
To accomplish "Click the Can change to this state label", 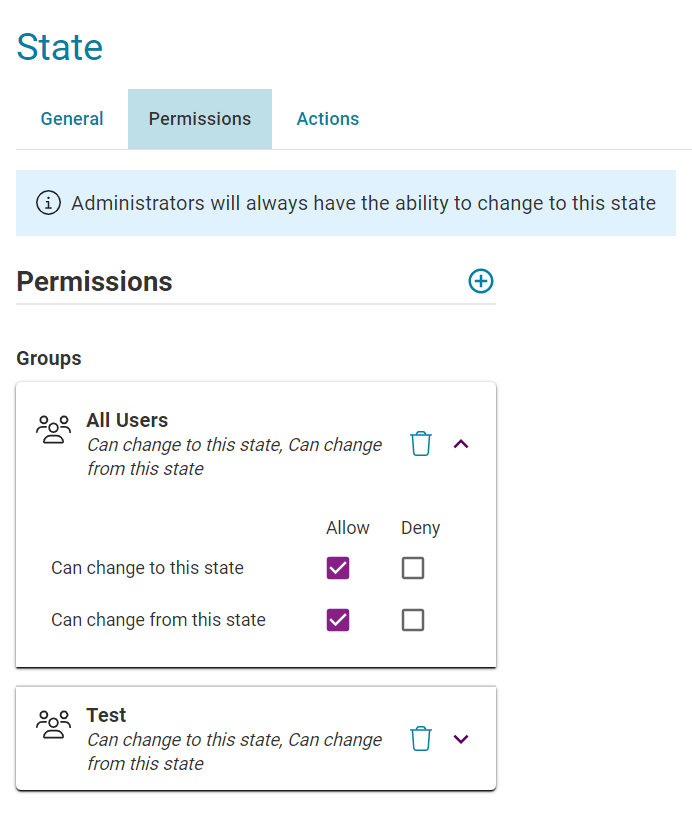I will pos(147,568).
